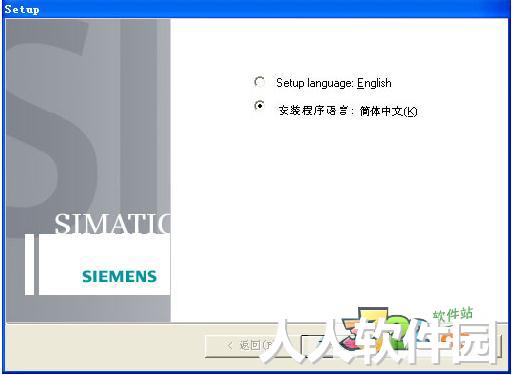Click the 返回 back button
This screenshot has width=513, height=375.
pyautogui.click(x=252, y=346)
